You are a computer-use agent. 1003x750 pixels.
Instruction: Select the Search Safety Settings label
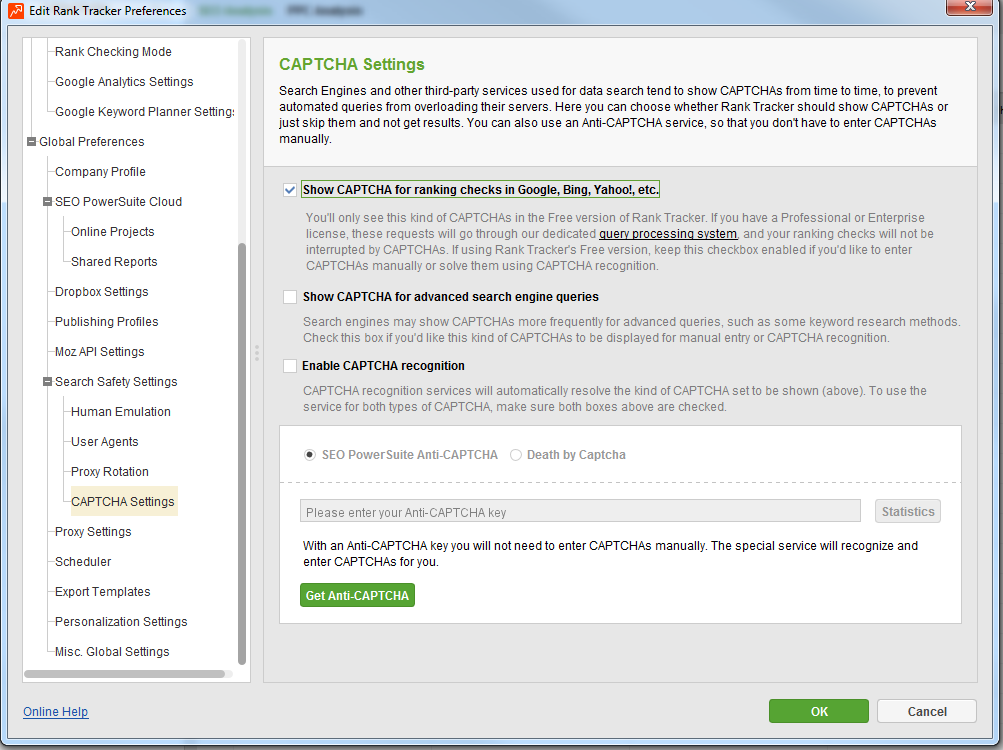click(116, 381)
